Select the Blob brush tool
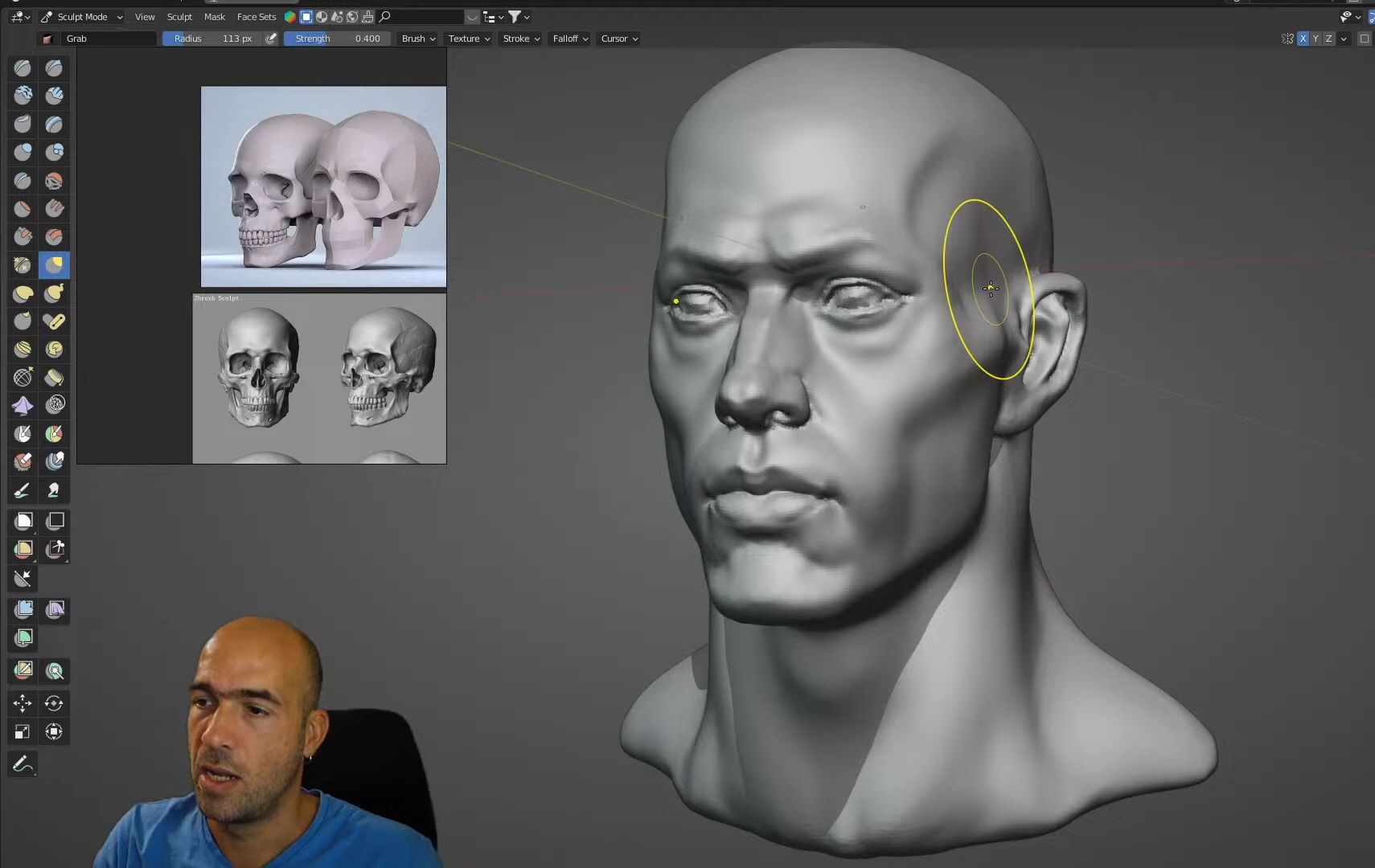The height and width of the screenshot is (868, 1375). 54,153
